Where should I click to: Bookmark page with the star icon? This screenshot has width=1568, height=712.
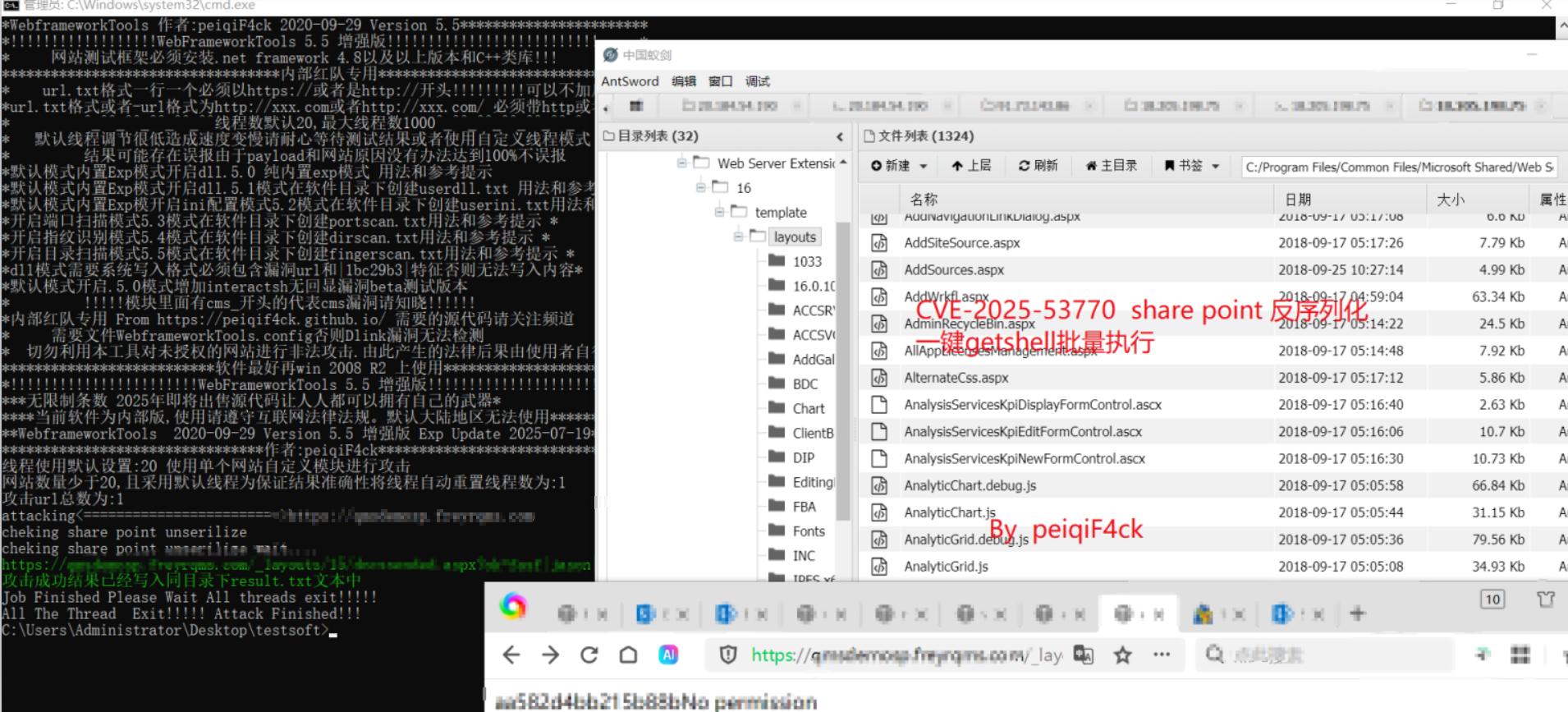pyautogui.click(x=1122, y=655)
